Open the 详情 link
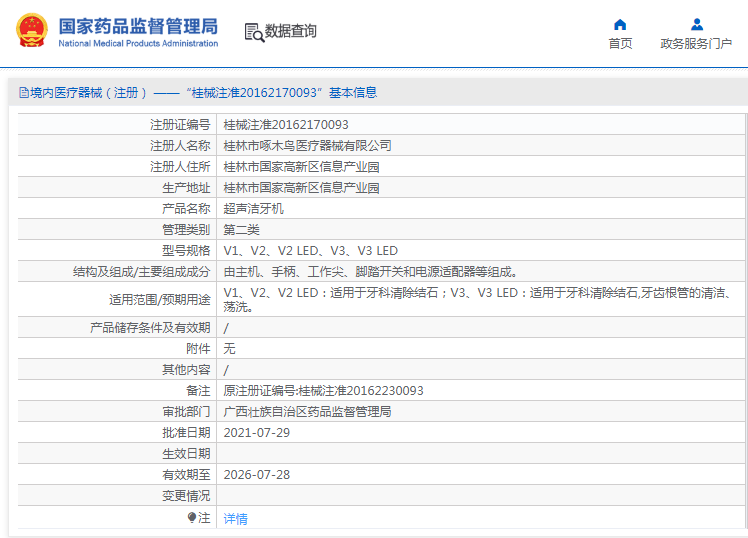Viewport: 748px width, 538px height. [x=236, y=518]
